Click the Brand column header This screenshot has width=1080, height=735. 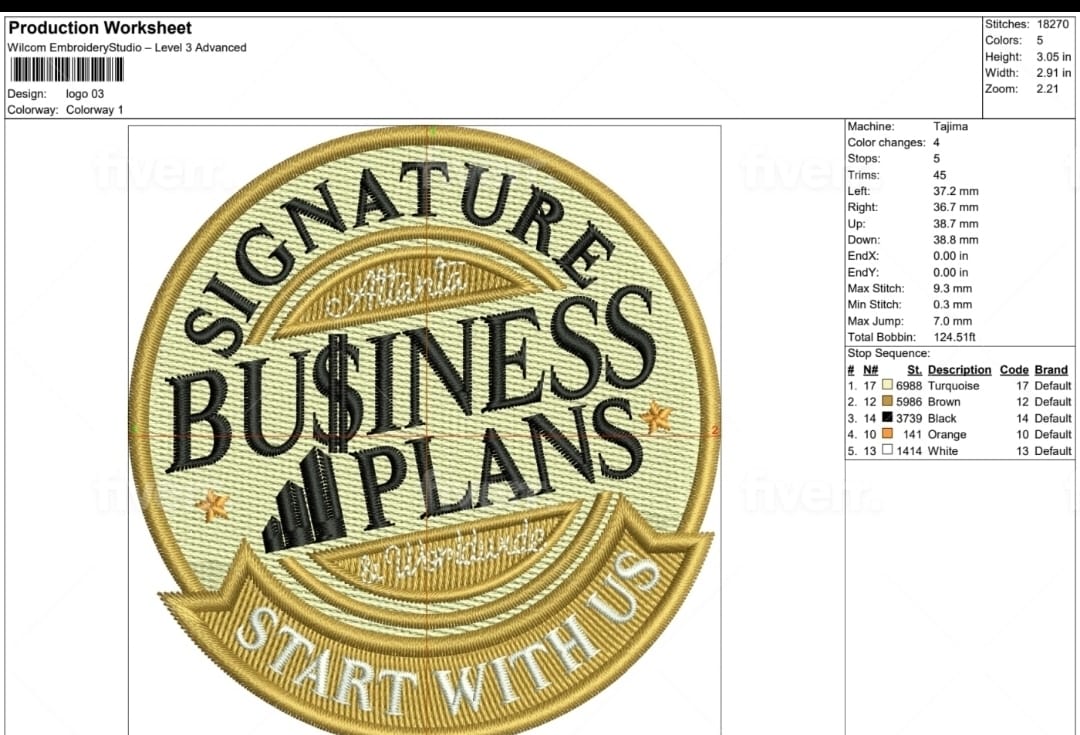pyautogui.click(x=1051, y=370)
